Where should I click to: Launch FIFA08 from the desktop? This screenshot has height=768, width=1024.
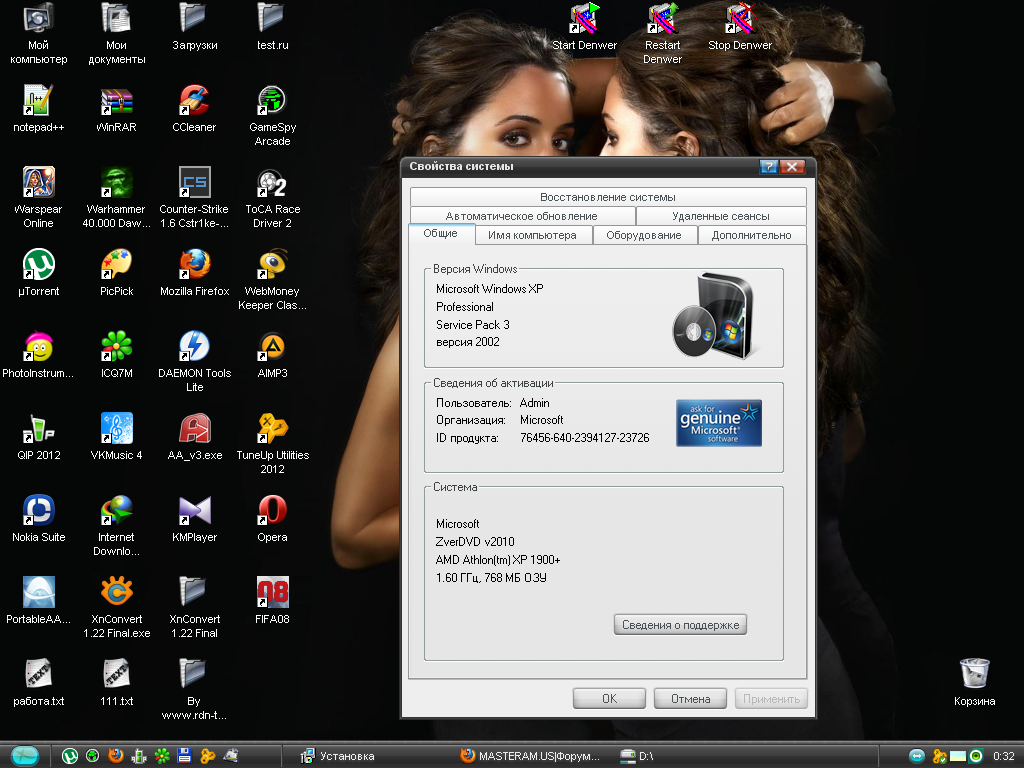(272, 601)
